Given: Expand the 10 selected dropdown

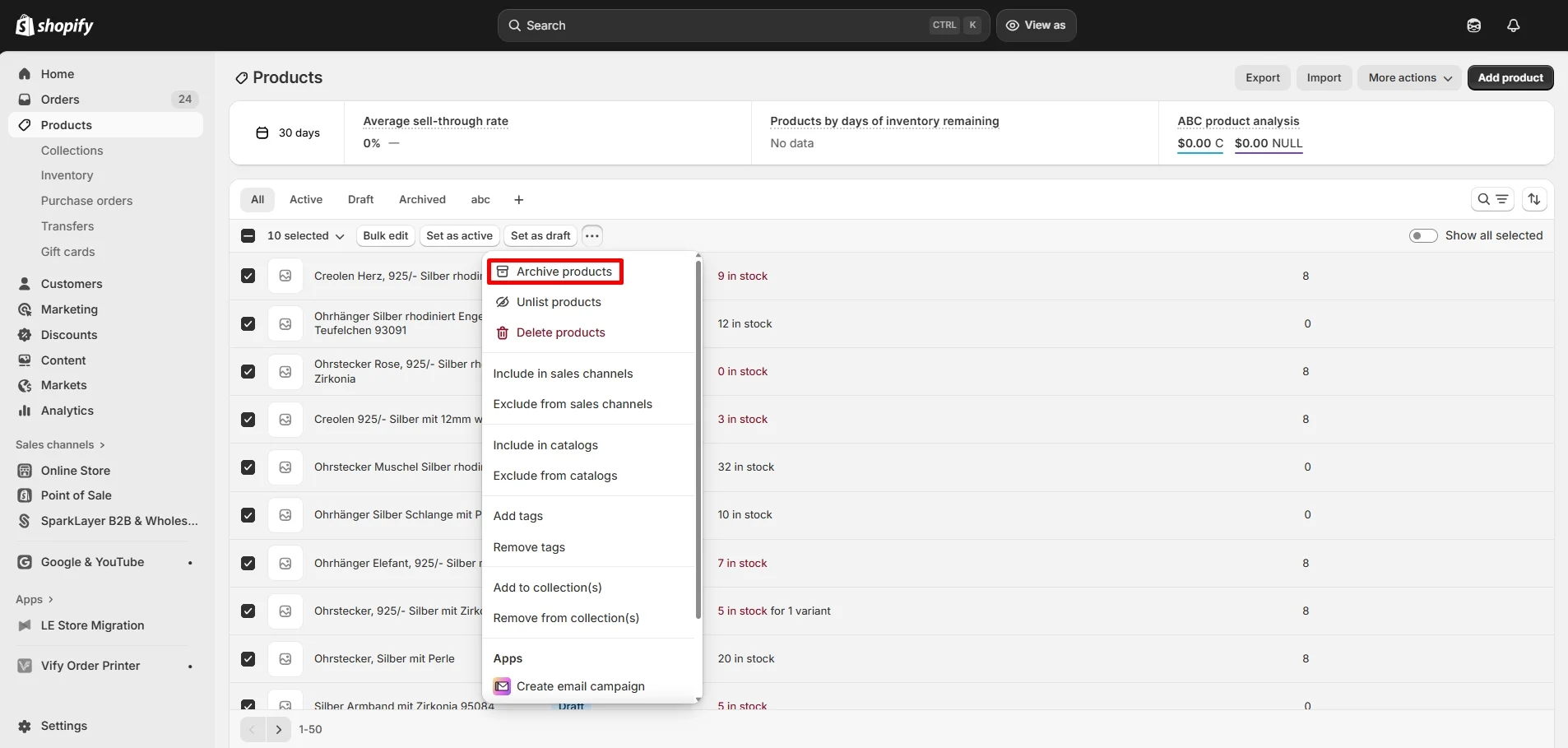Looking at the screenshot, I should (305, 235).
